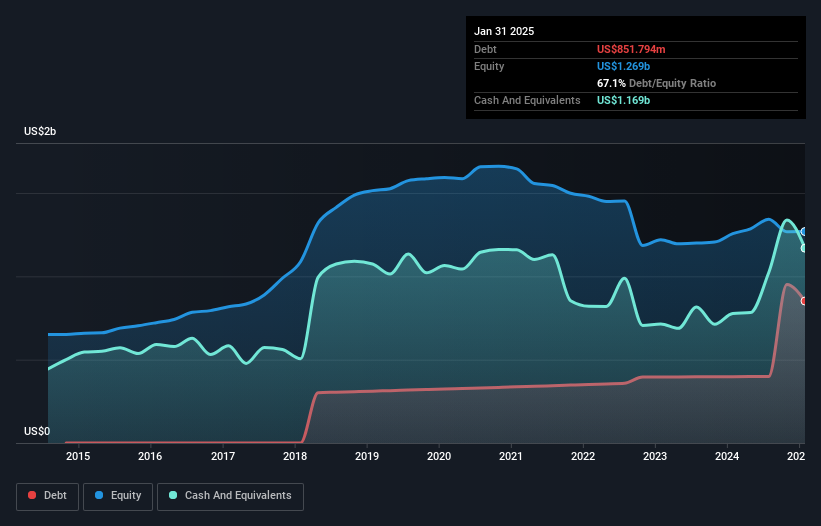Click the teal Cash endpoint marker

click(804, 248)
